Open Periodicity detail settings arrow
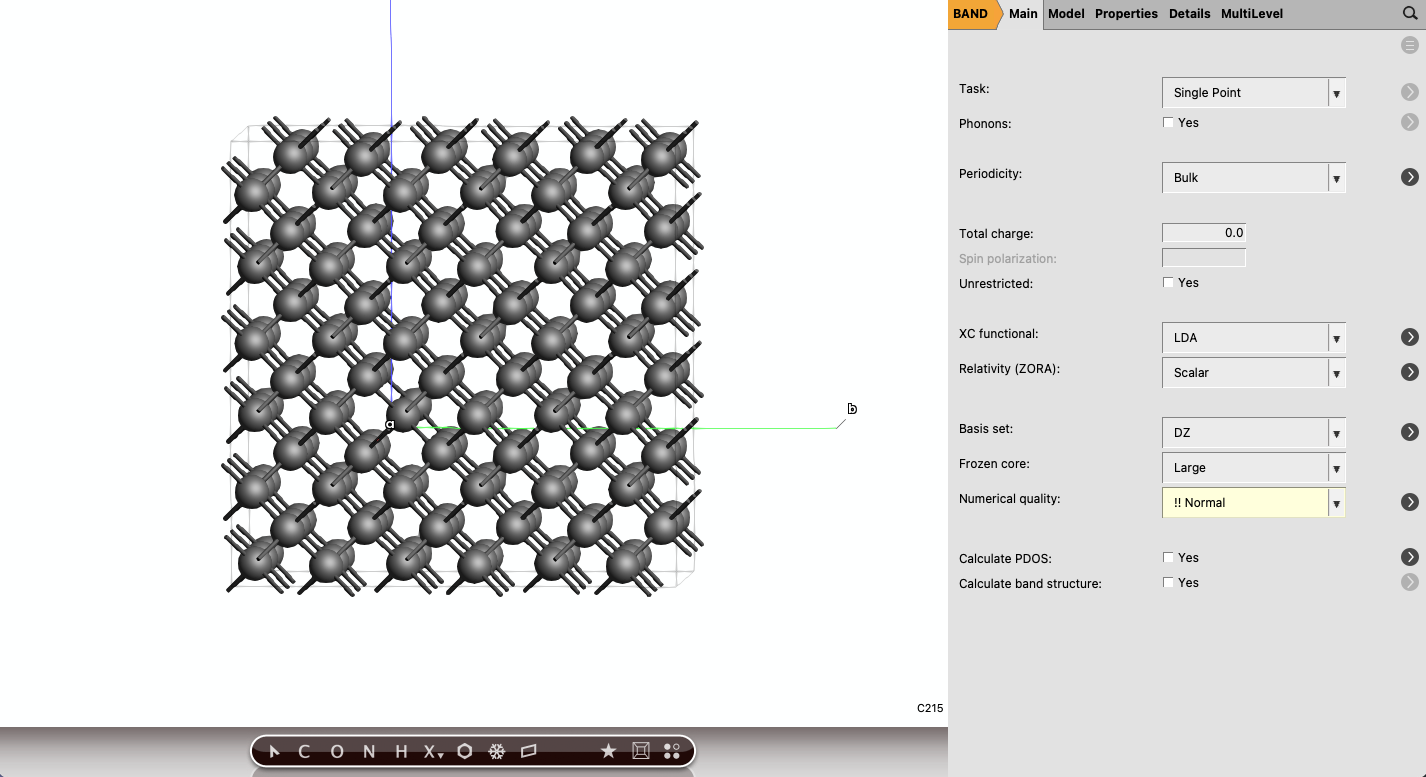The image size is (1426, 777). 1410,177
